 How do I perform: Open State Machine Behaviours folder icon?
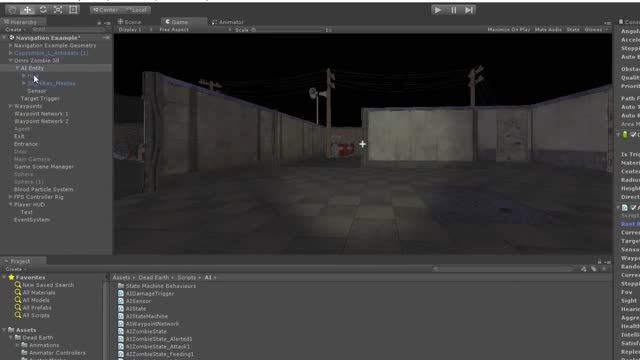click(121, 286)
